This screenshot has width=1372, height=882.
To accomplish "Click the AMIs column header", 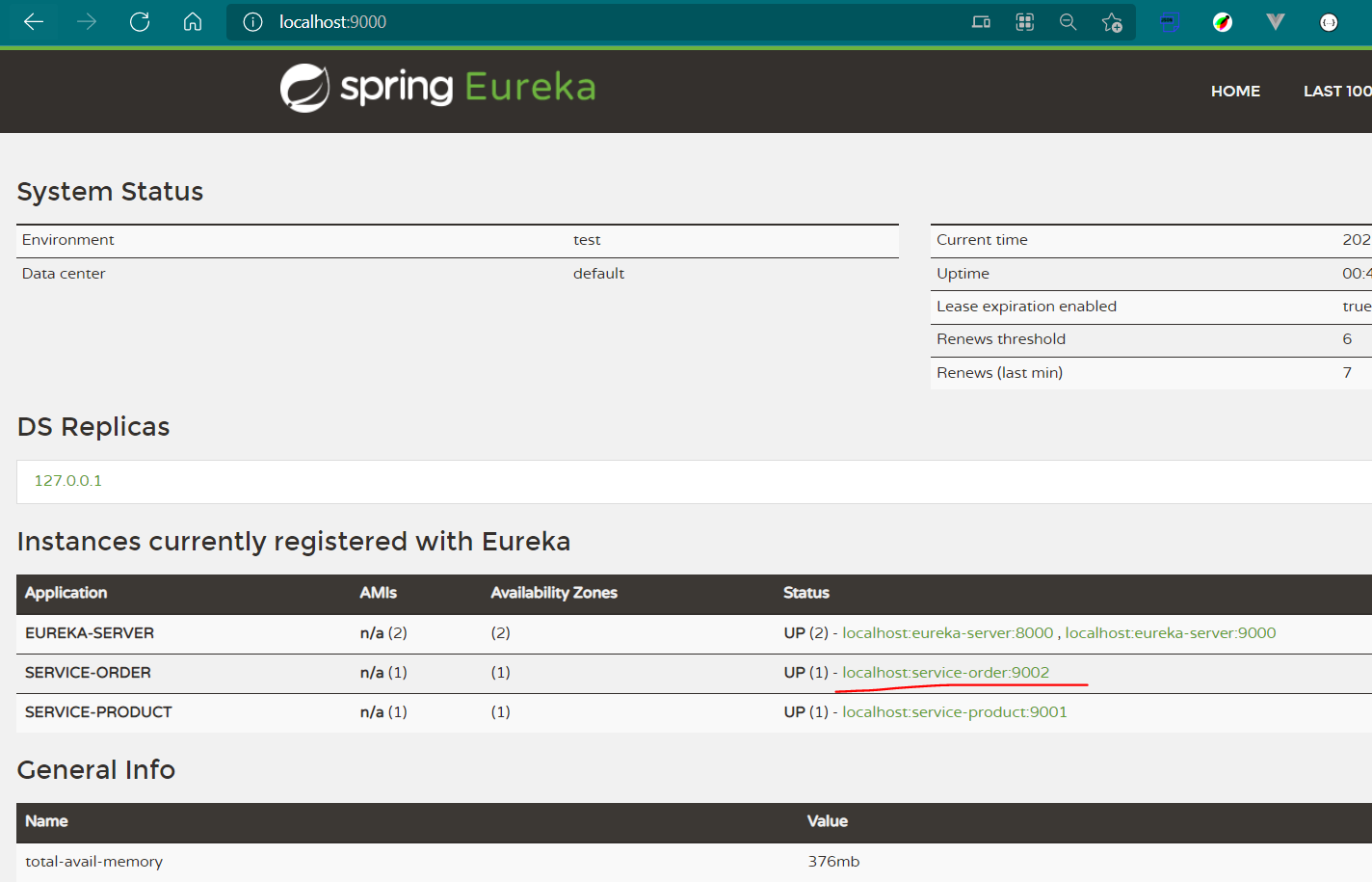I will coord(379,592).
